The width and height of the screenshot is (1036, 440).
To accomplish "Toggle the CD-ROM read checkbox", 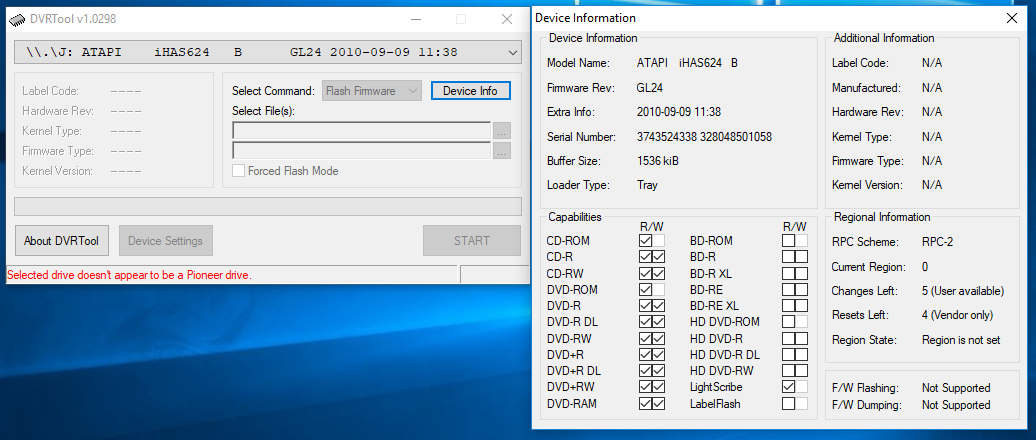I will (x=646, y=240).
